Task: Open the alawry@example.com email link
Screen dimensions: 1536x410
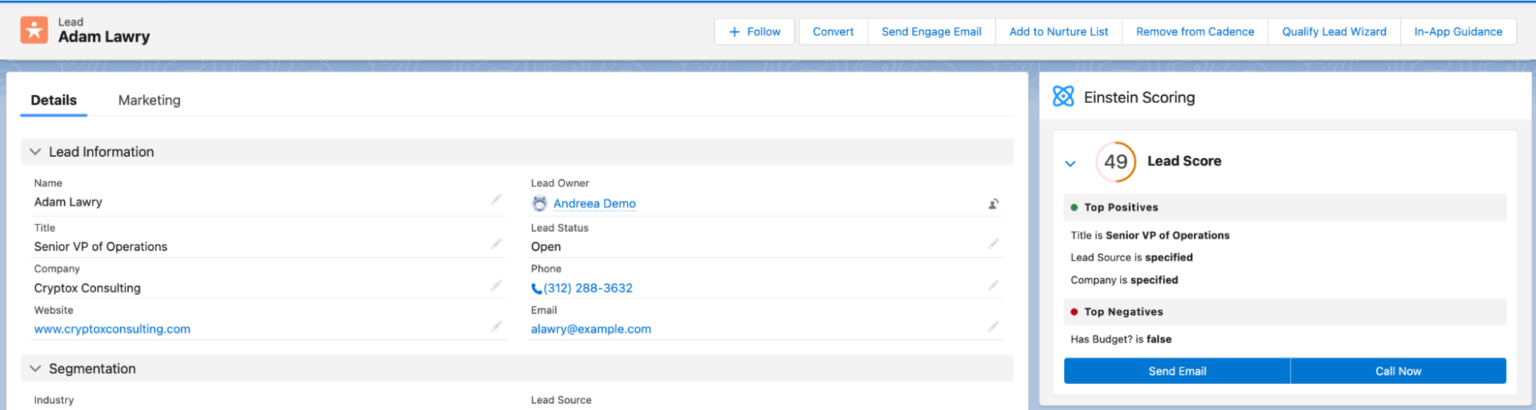Action: (x=591, y=329)
